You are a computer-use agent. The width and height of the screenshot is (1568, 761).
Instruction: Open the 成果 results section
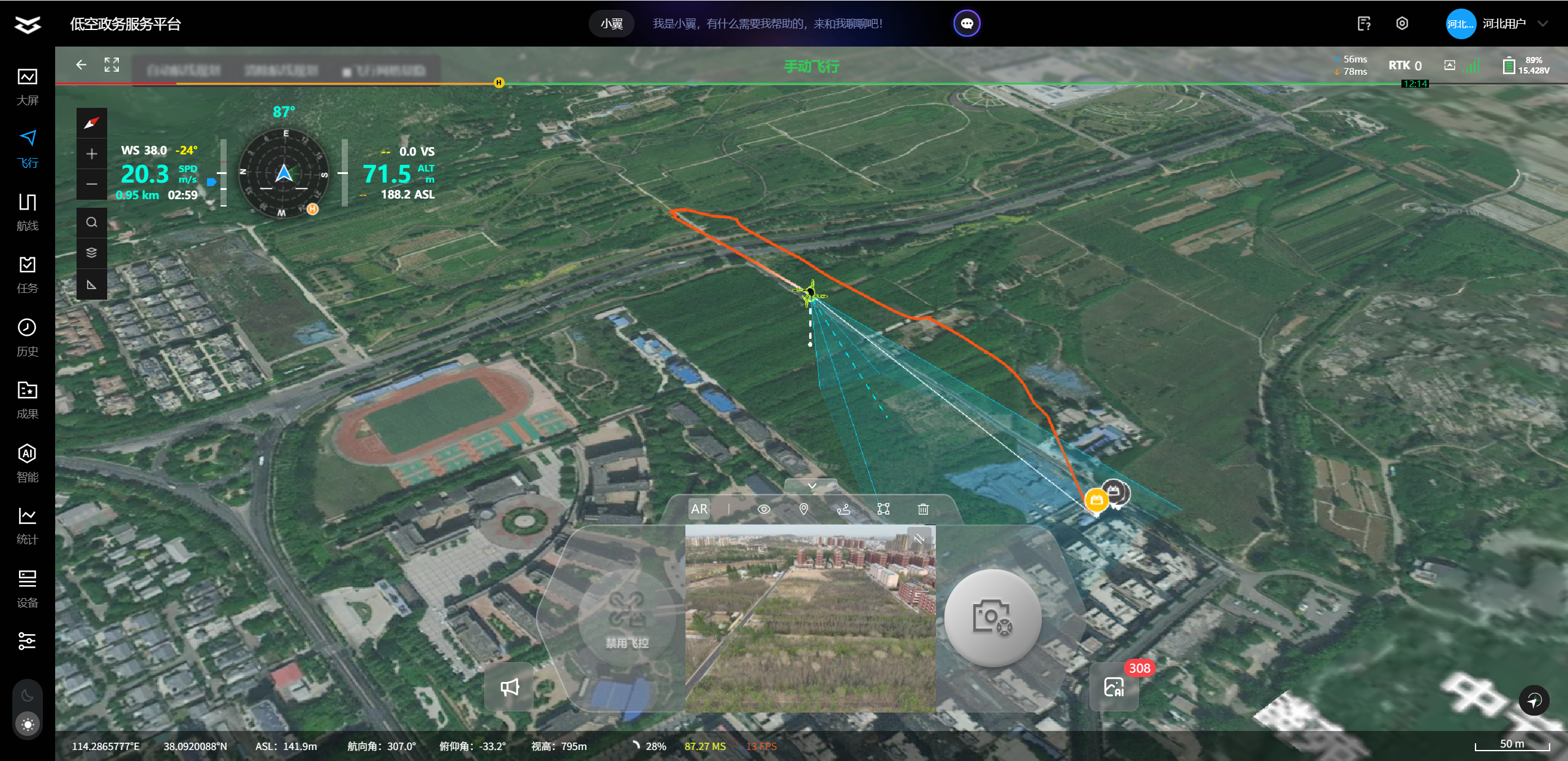pos(27,400)
